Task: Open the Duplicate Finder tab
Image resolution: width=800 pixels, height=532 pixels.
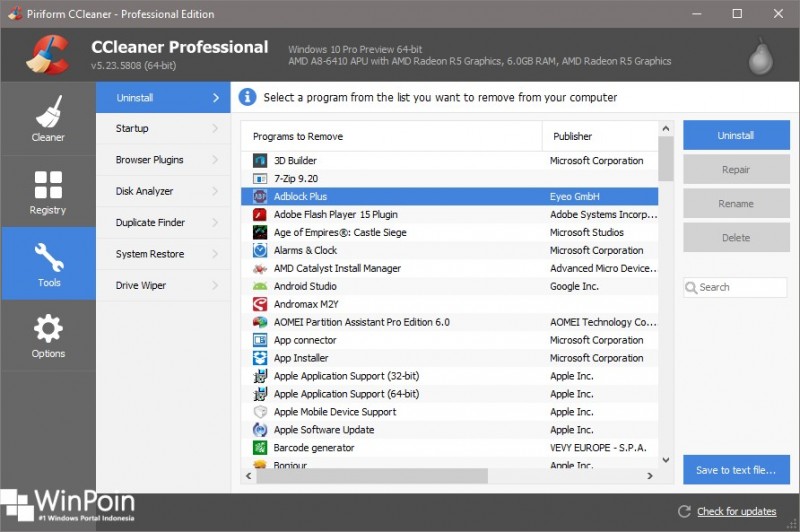Action: pyautogui.click(x=163, y=222)
